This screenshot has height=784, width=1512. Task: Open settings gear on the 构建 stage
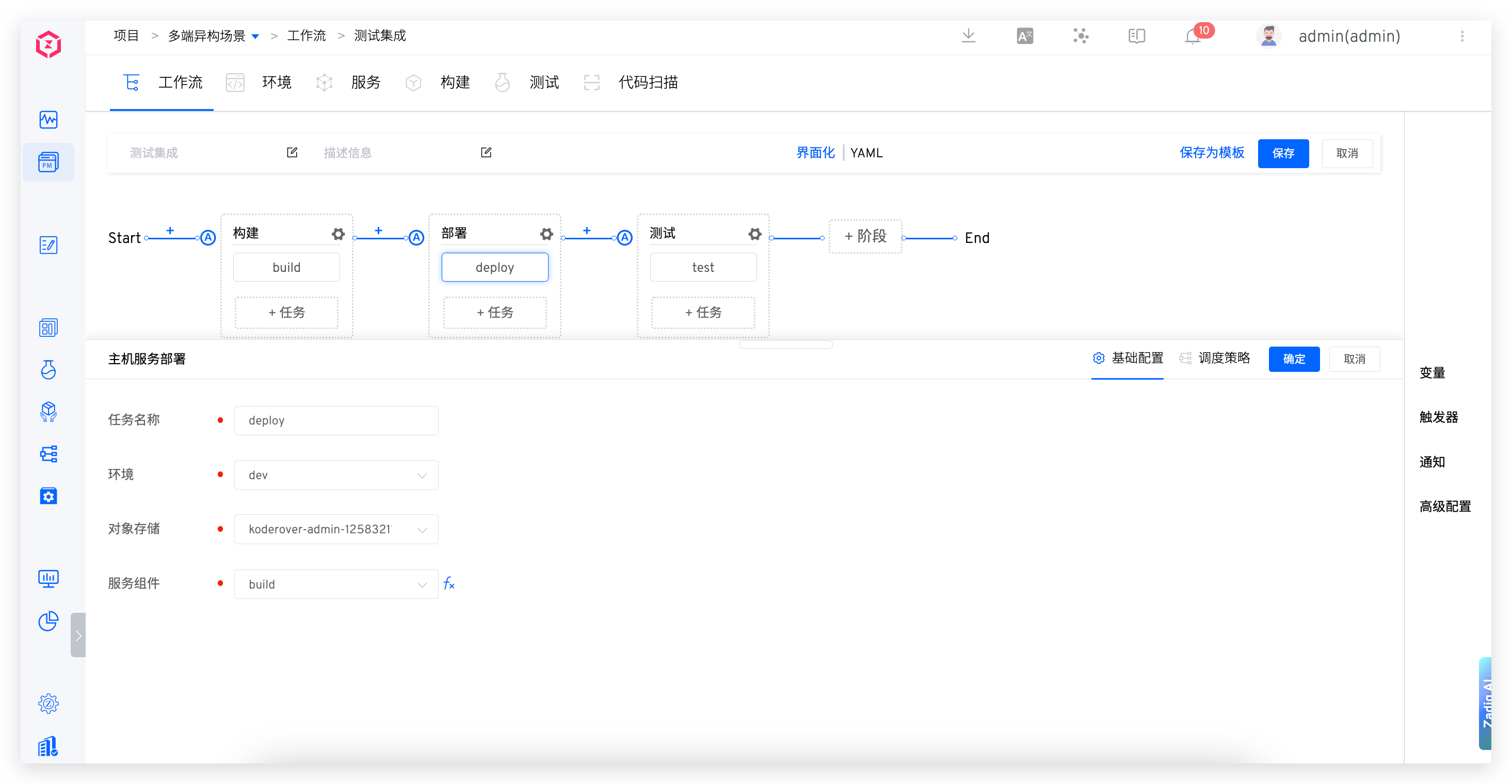337,234
